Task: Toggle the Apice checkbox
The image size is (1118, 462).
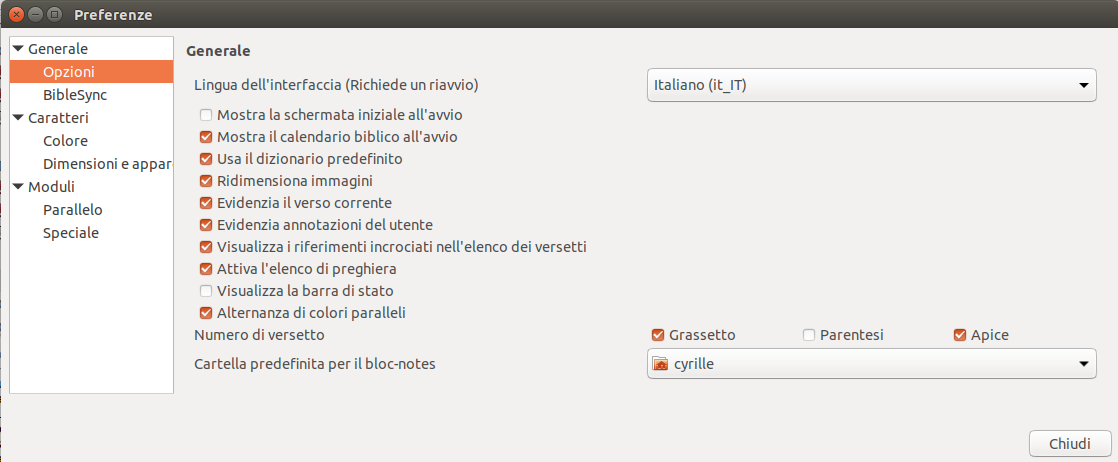Action: click(960, 335)
